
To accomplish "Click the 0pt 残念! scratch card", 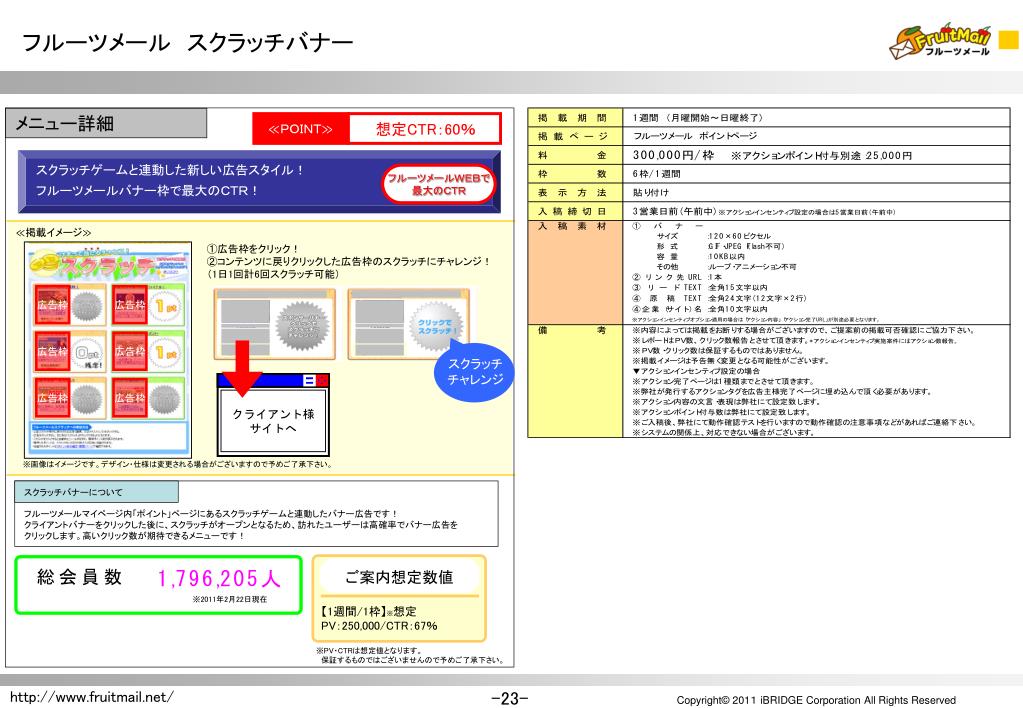I will (x=70, y=352).
